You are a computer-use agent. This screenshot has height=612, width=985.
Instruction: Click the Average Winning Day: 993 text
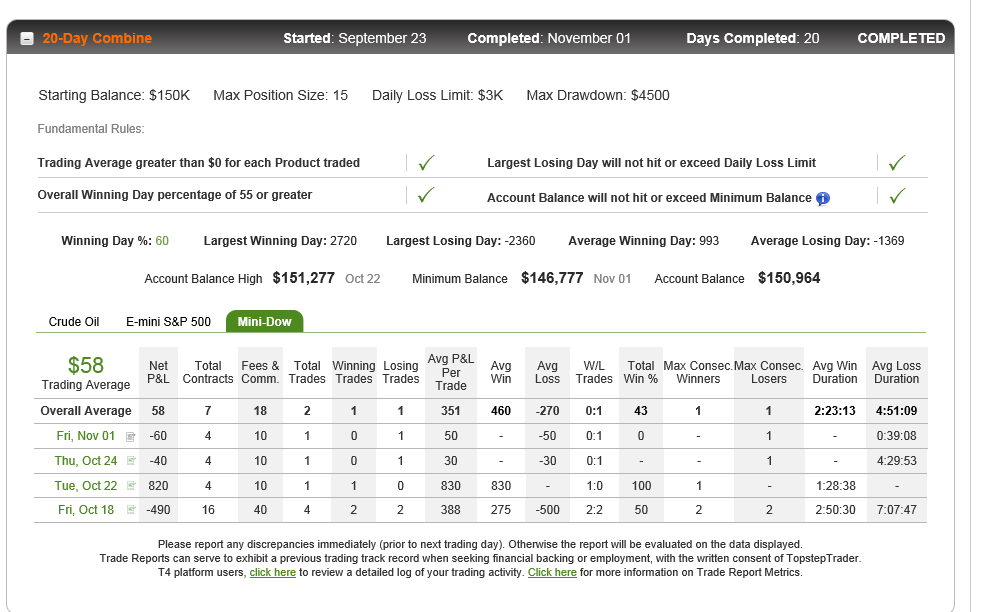pos(643,241)
